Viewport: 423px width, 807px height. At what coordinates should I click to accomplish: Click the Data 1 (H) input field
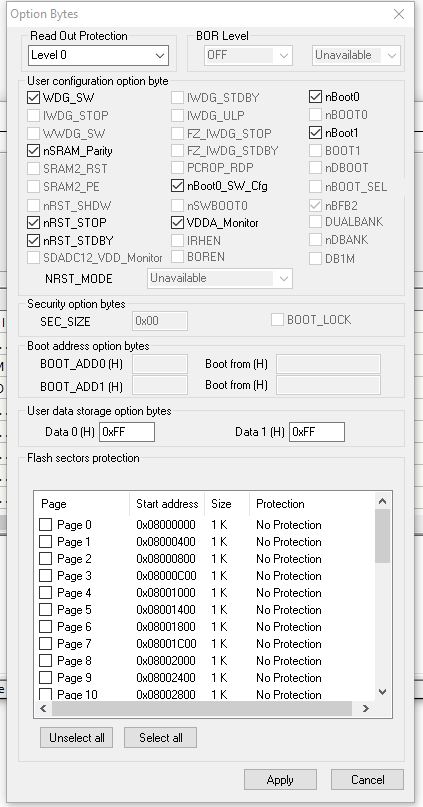click(x=316, y=432)
